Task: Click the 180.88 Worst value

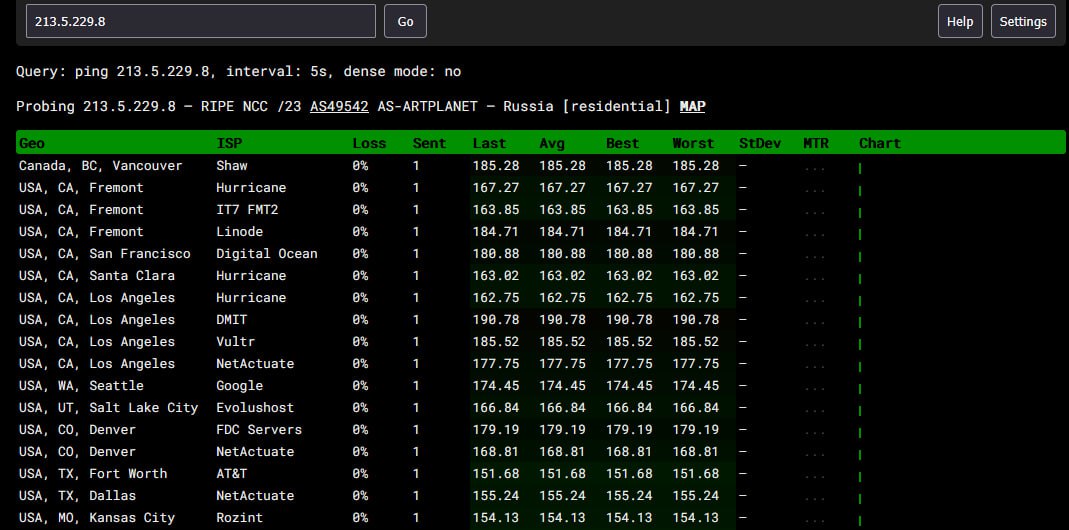Action: tap(695, 254)
